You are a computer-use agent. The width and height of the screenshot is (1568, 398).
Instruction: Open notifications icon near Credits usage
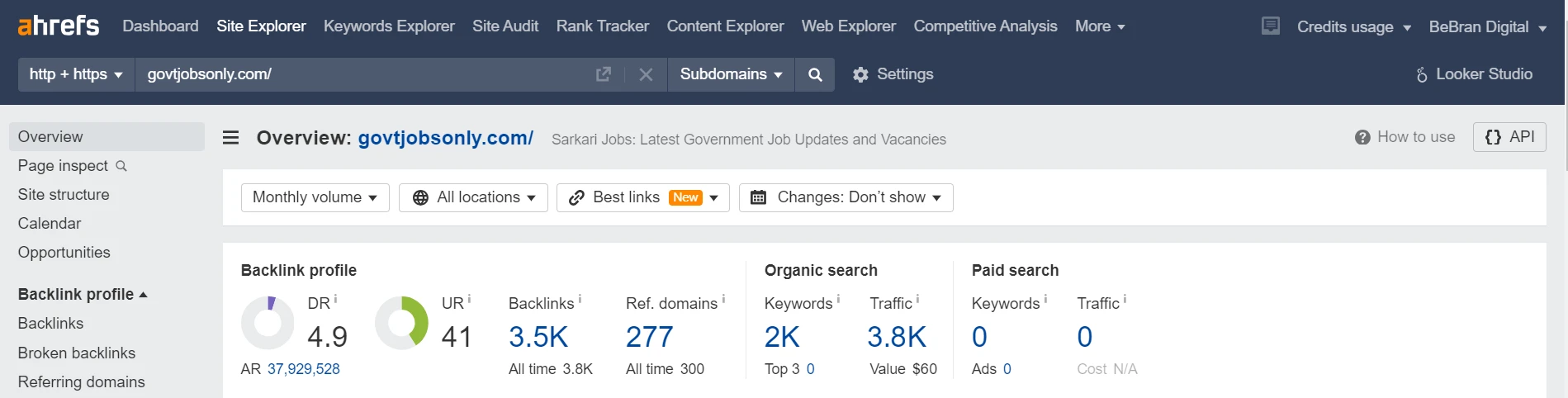[1271, 26]
